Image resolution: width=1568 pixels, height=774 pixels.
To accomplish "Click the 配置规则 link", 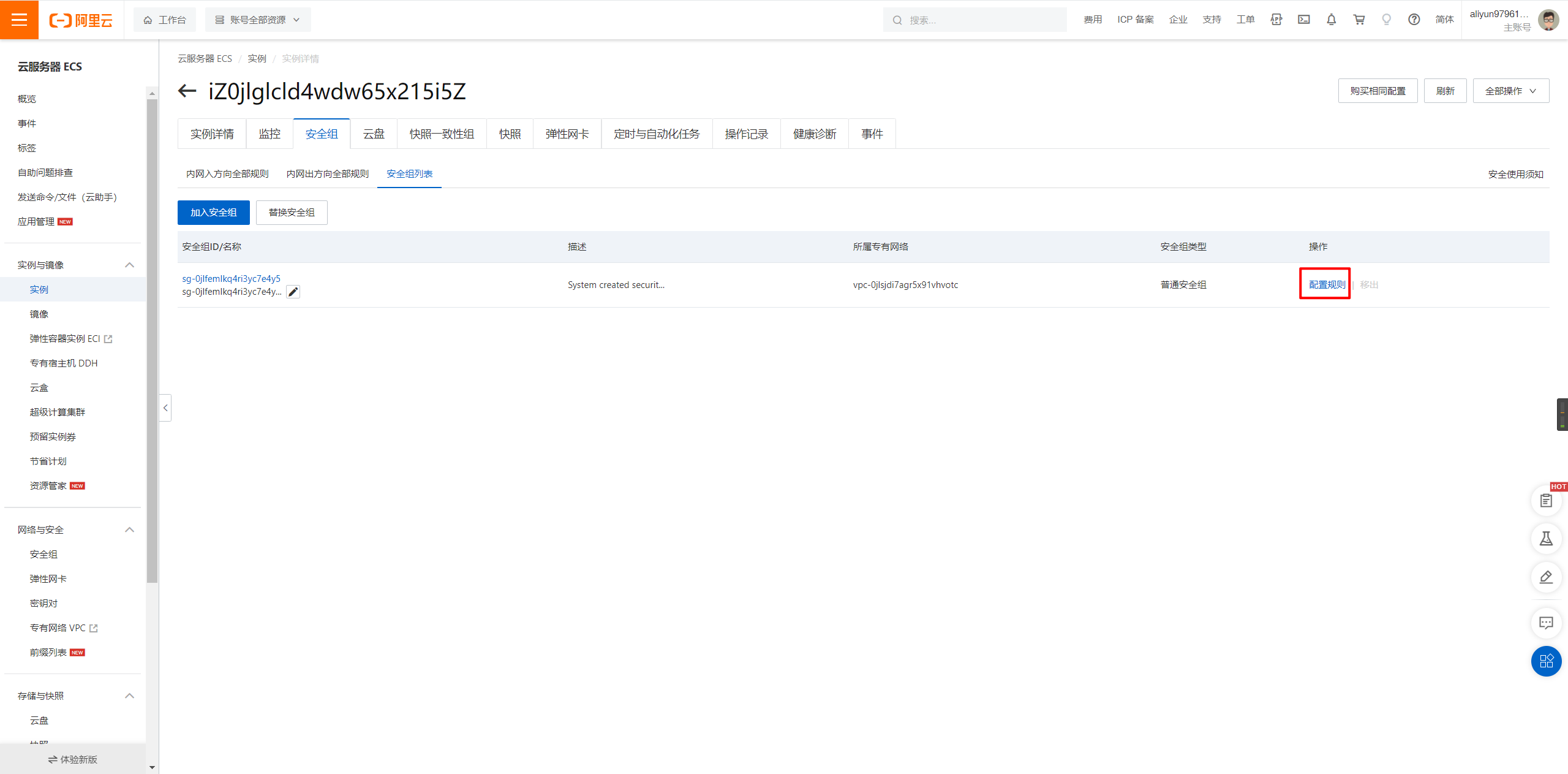I will click(x=1327, y=285).
